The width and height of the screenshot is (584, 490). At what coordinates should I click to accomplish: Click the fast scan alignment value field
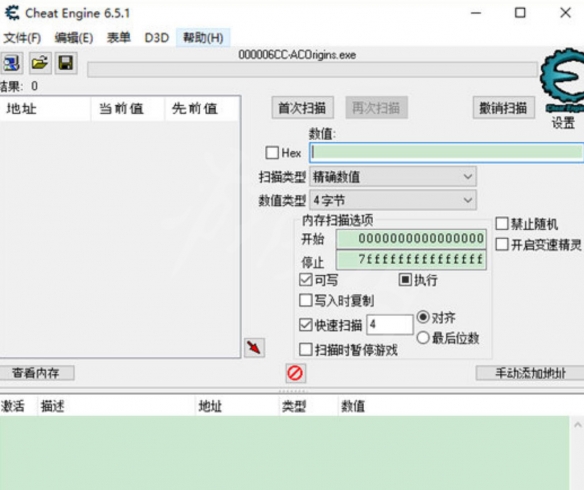390,324
